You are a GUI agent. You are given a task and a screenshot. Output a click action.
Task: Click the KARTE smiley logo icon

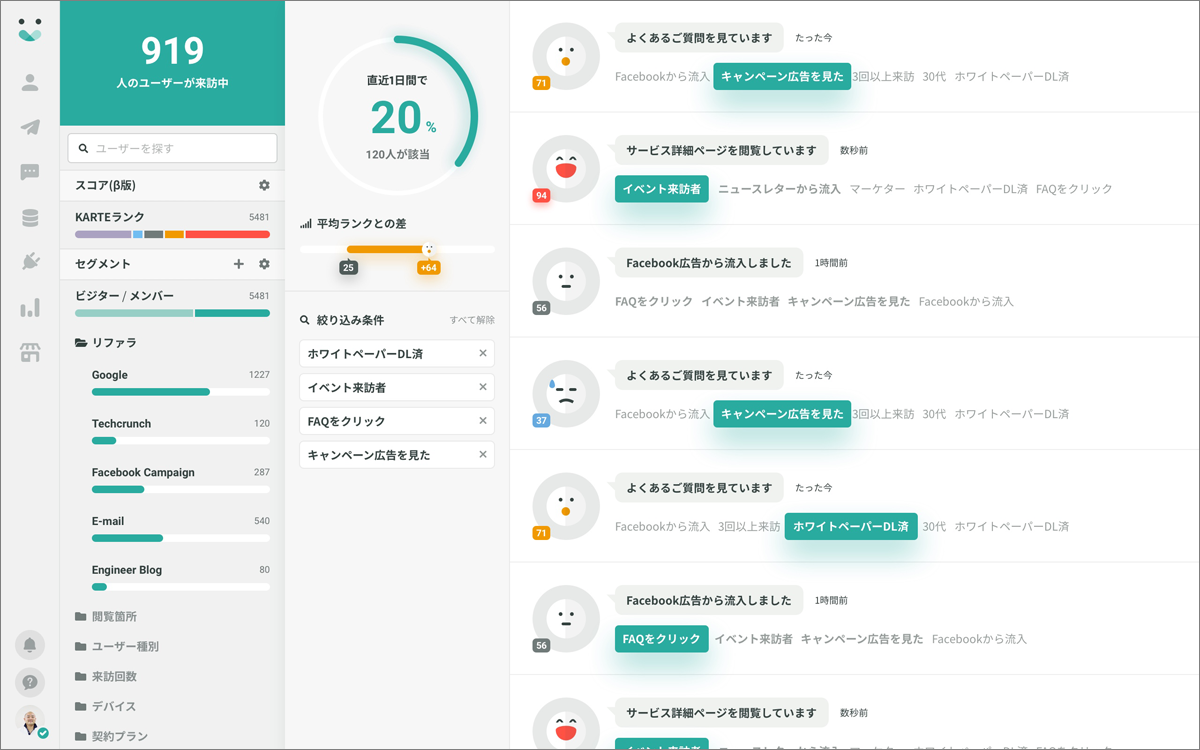30,30
